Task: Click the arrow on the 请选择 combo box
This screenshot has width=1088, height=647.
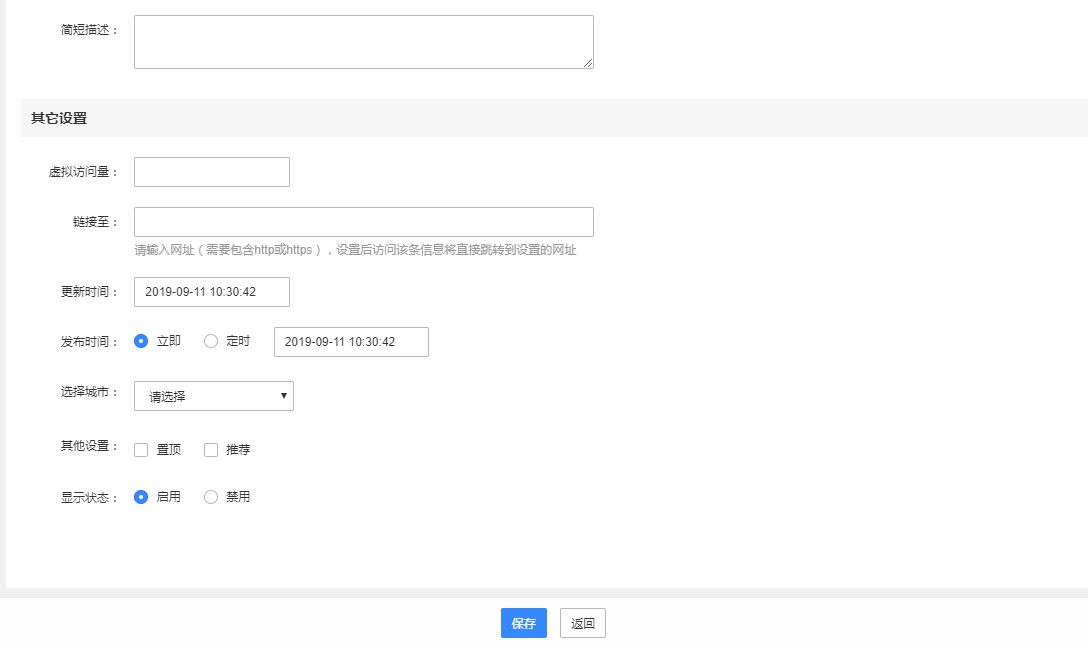Action: [285, 396]
